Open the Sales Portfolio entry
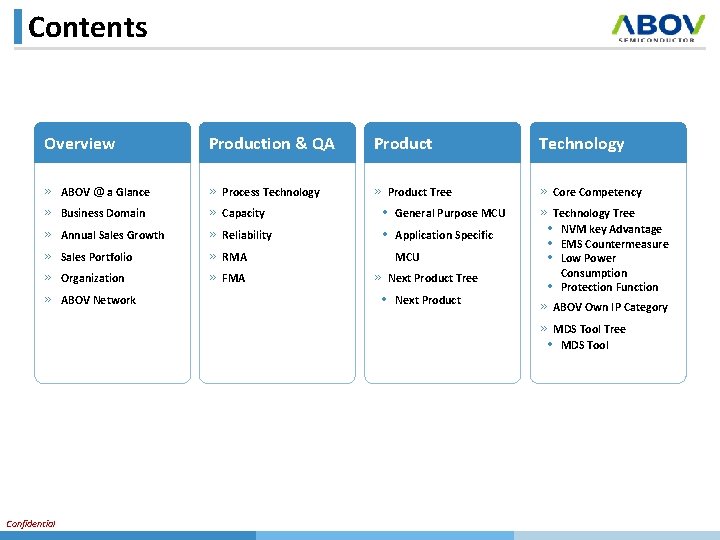Screen dimensions: 720x540 96,257
